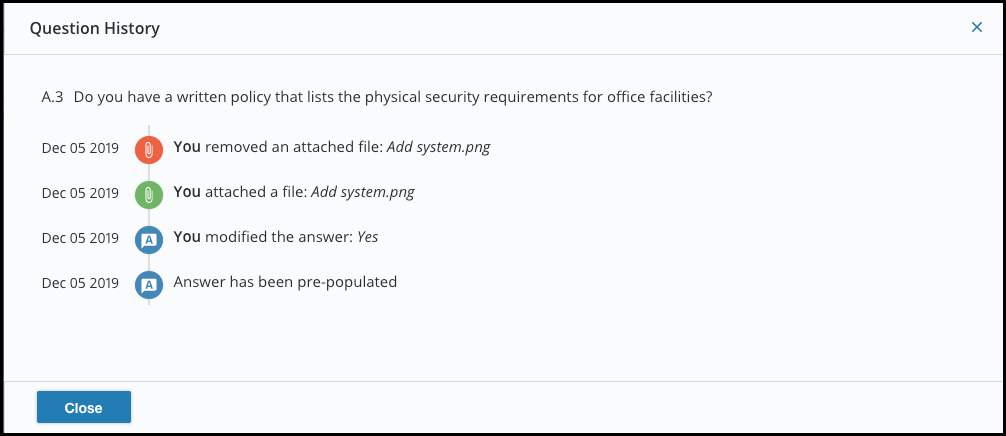This screenshot has width=1006, height=436.
Task: Click the Answer has been pre-populated text
Action: [286, 282]
